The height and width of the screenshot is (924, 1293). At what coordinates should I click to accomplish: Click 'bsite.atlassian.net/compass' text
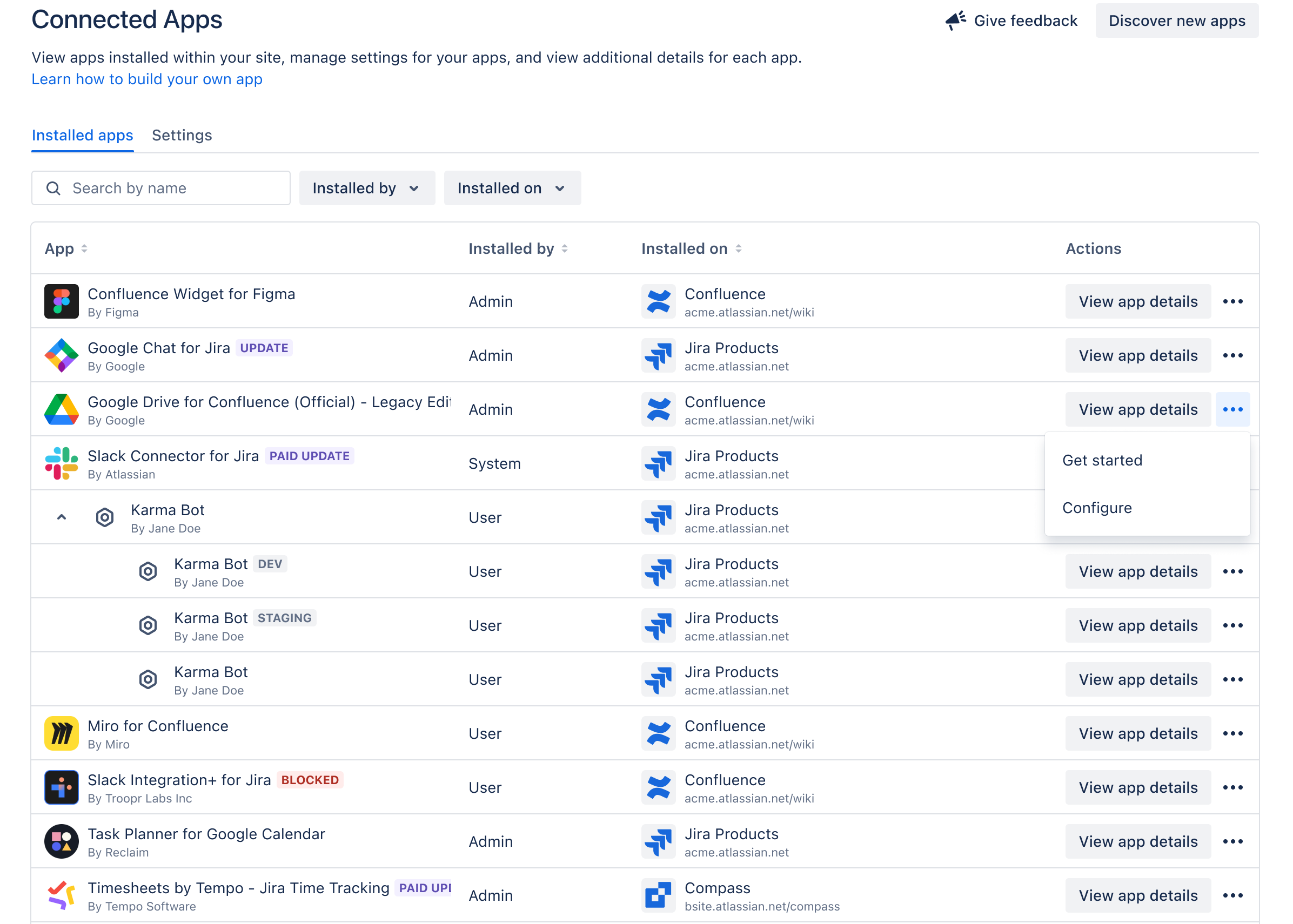(762, 906)
